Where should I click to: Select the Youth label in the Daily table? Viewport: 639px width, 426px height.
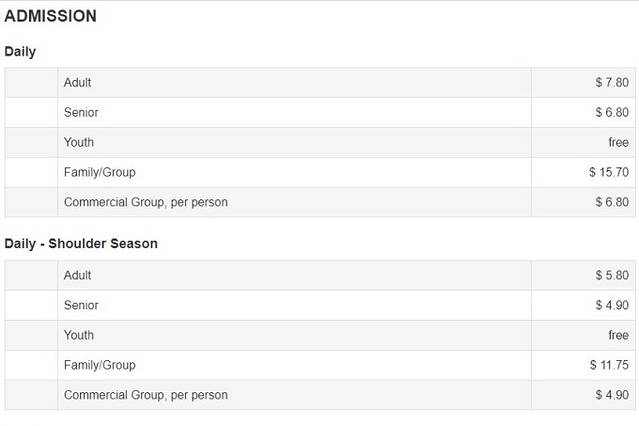[79, 142]
